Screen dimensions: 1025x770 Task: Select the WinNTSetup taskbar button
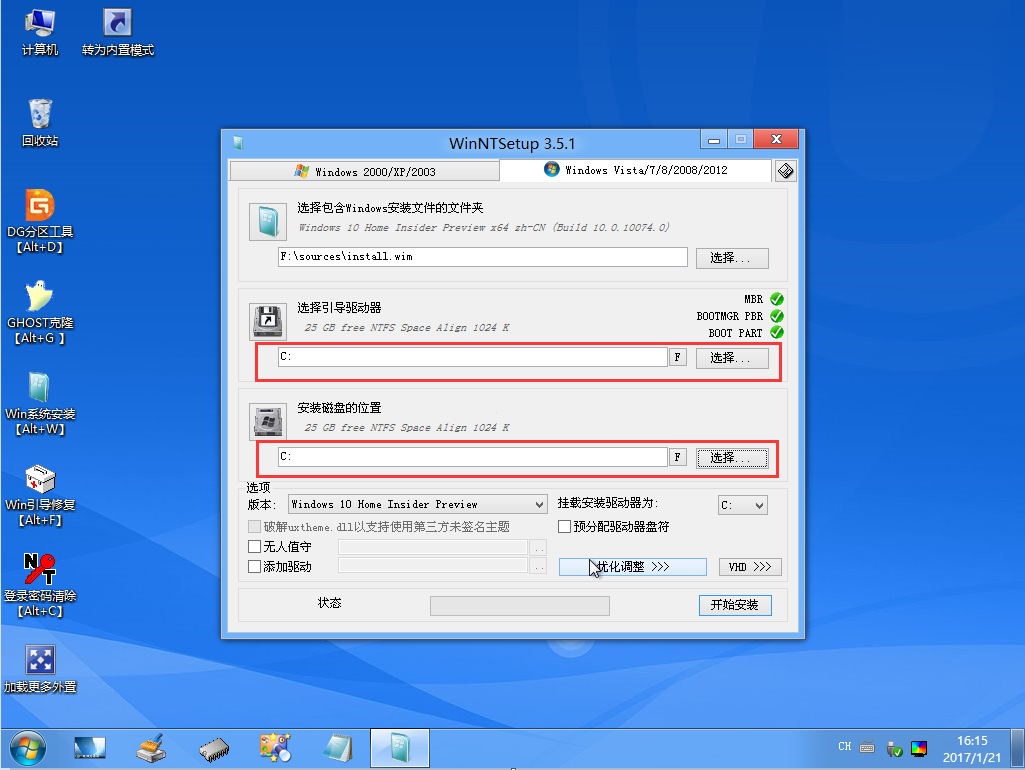pos(400,748)
